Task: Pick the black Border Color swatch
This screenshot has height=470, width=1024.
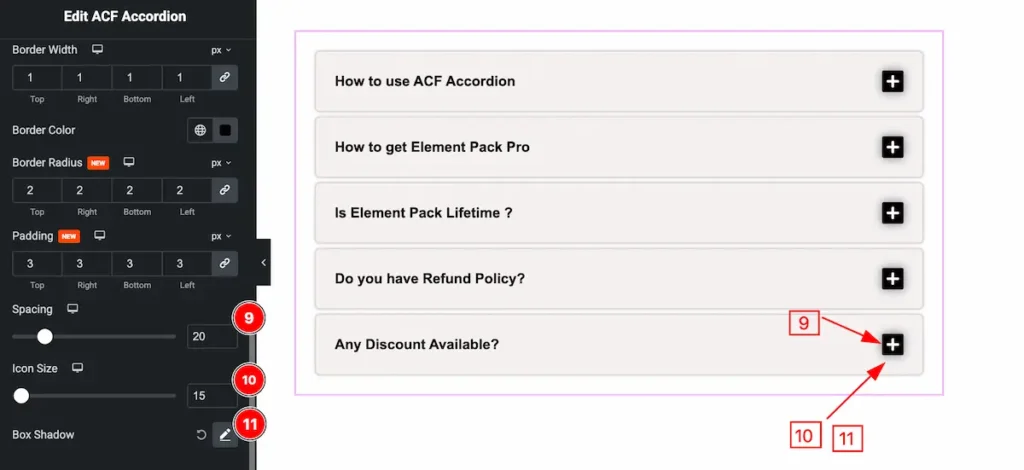Action: [225, 130]
